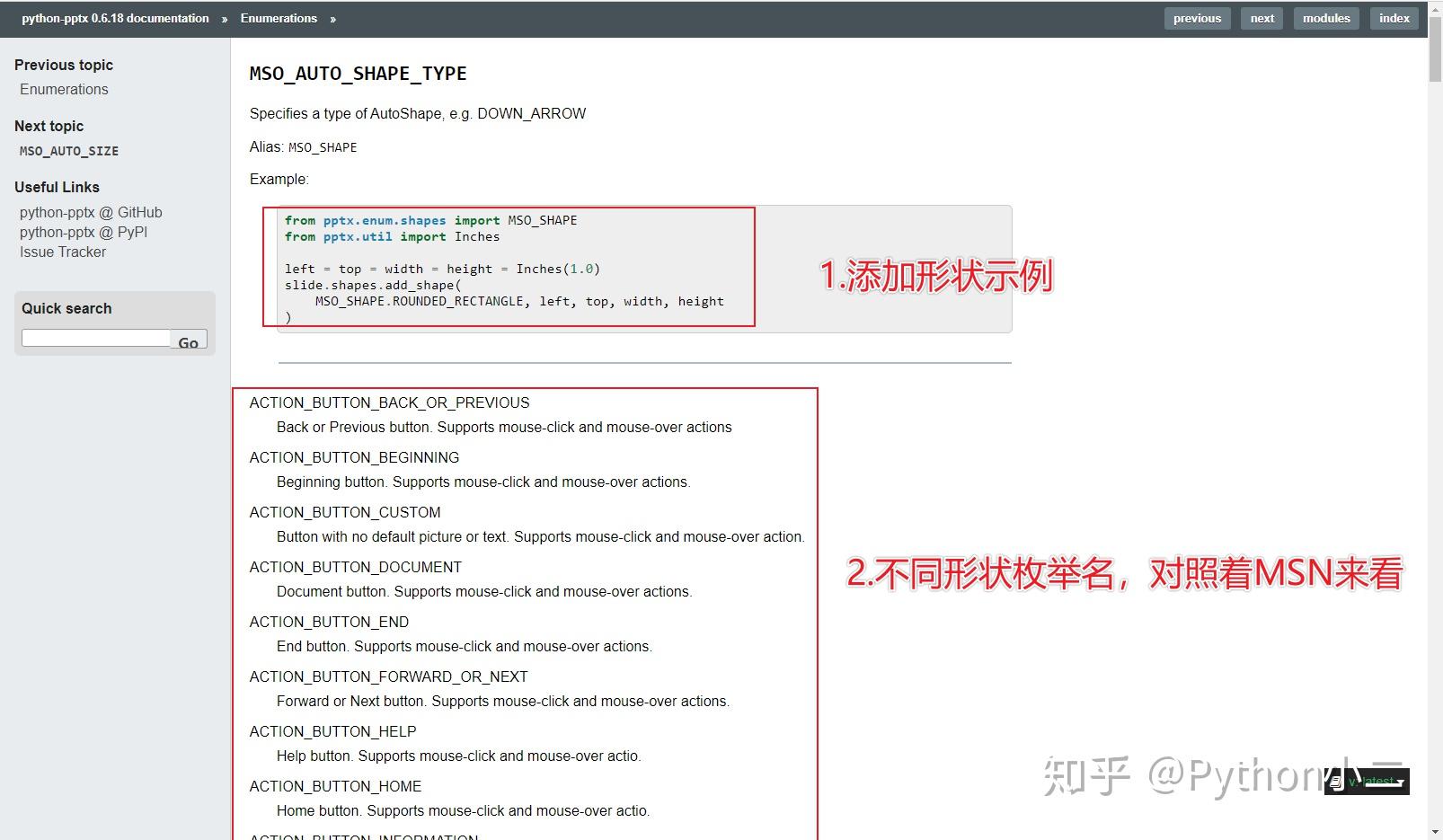
Task: Open the Enumerations breadcrumb link
Action: point(279,18)
